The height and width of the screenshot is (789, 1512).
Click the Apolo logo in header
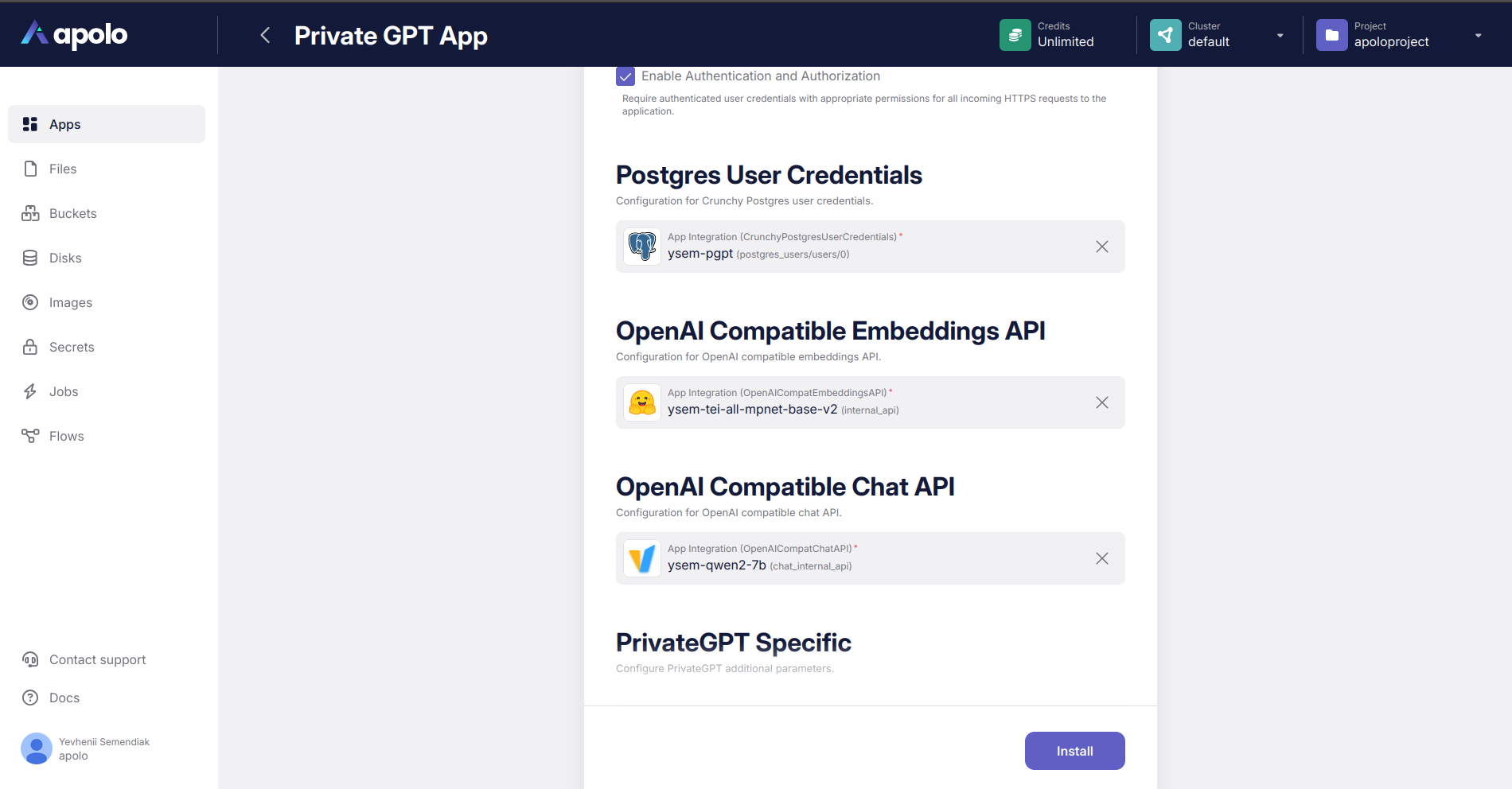pos(74,34)
